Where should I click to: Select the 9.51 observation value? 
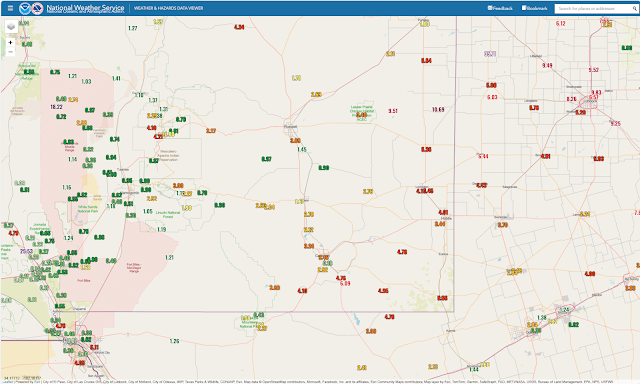click(393, 111)
